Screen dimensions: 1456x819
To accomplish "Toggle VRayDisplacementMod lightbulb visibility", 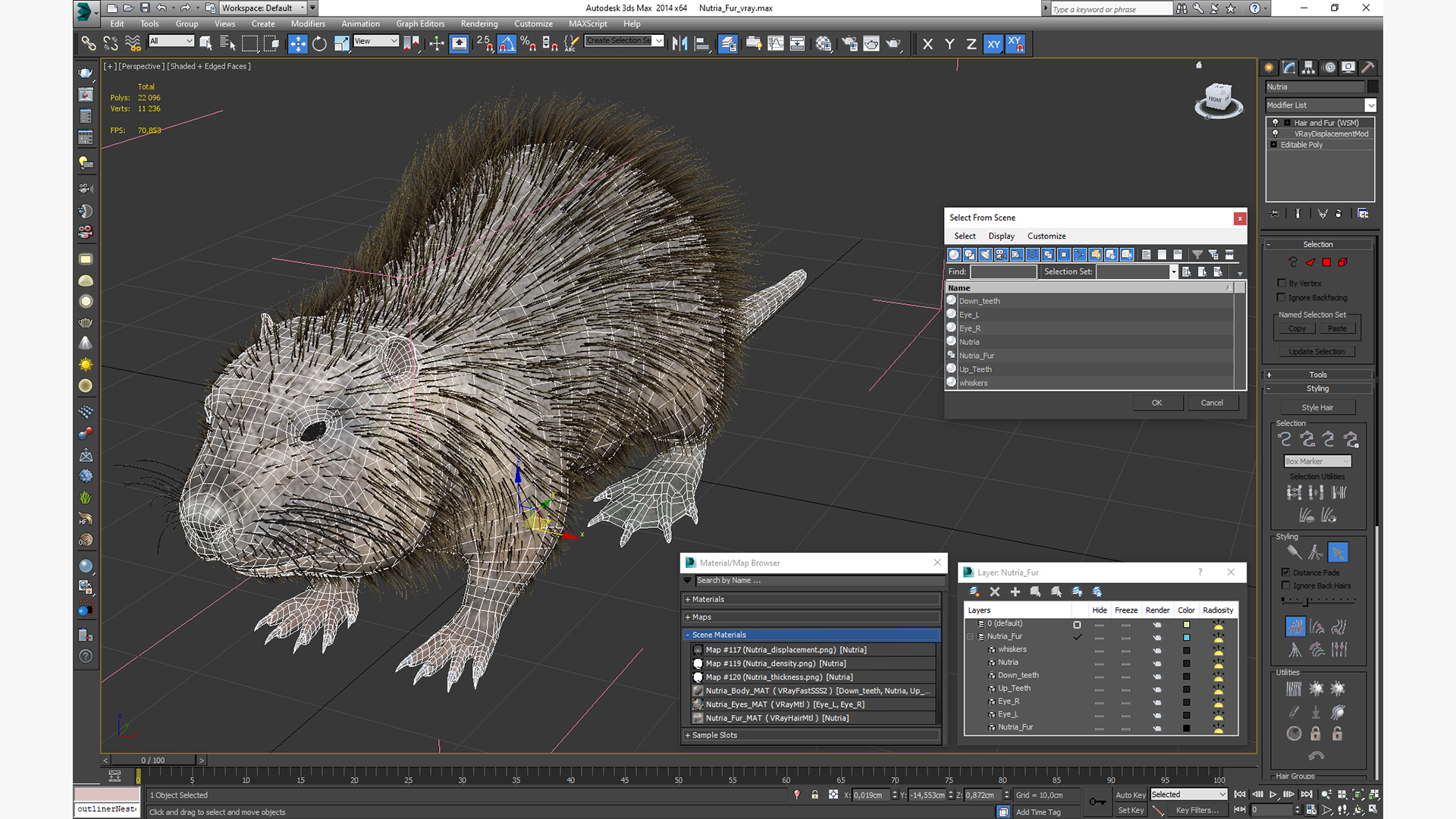I will [1276, 133].
